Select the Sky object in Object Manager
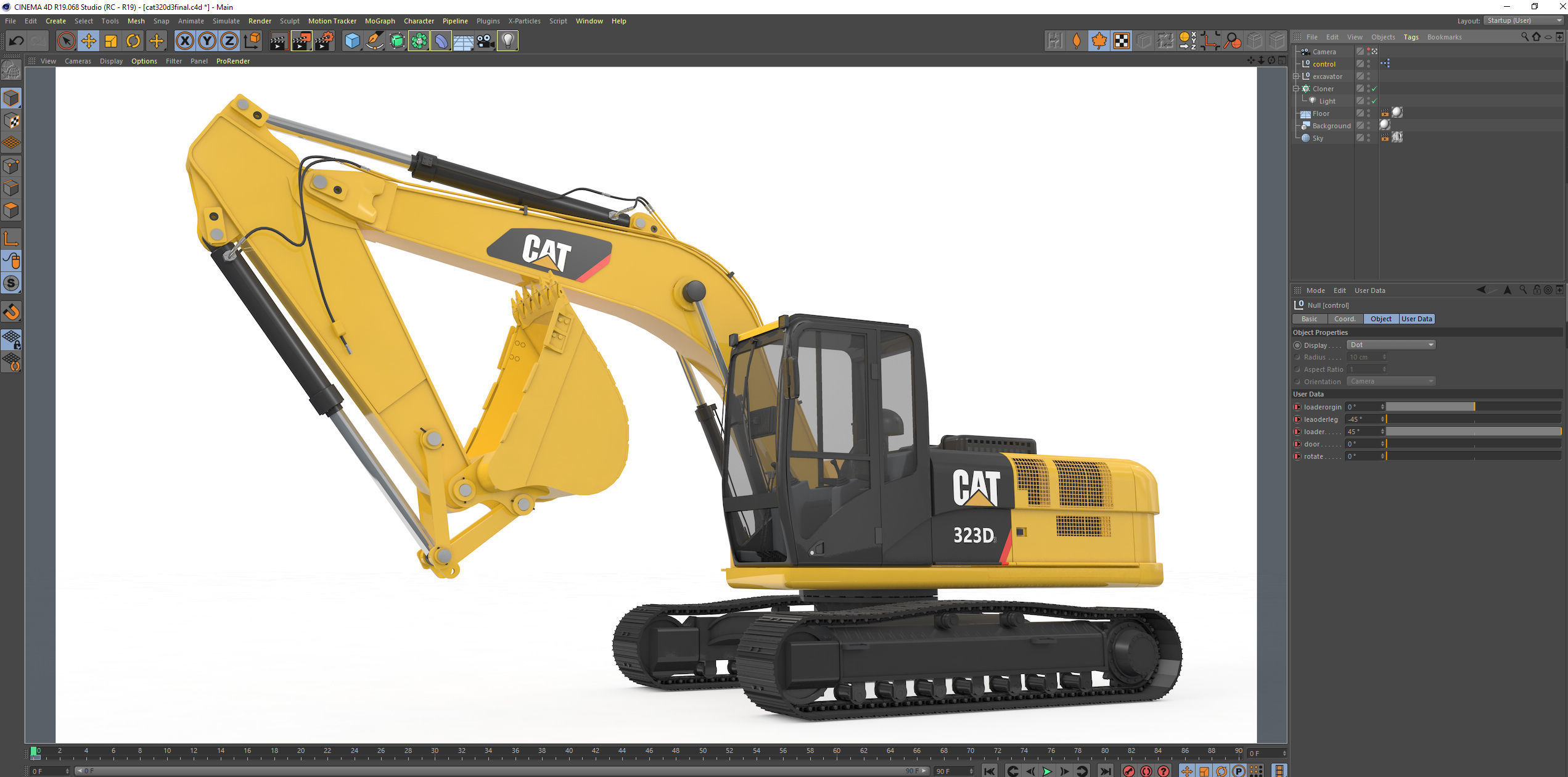The height and width of the screenshot is (777, 1568). pyautogui.click(x=1318, y=138)
